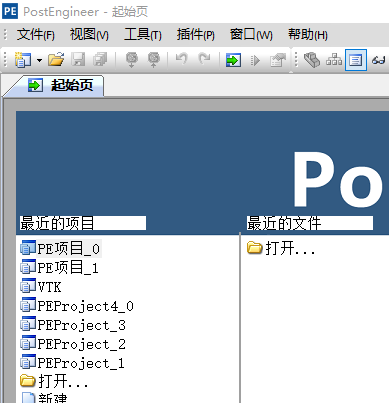Click 打开... under recent projects

[x=54, y=381]
